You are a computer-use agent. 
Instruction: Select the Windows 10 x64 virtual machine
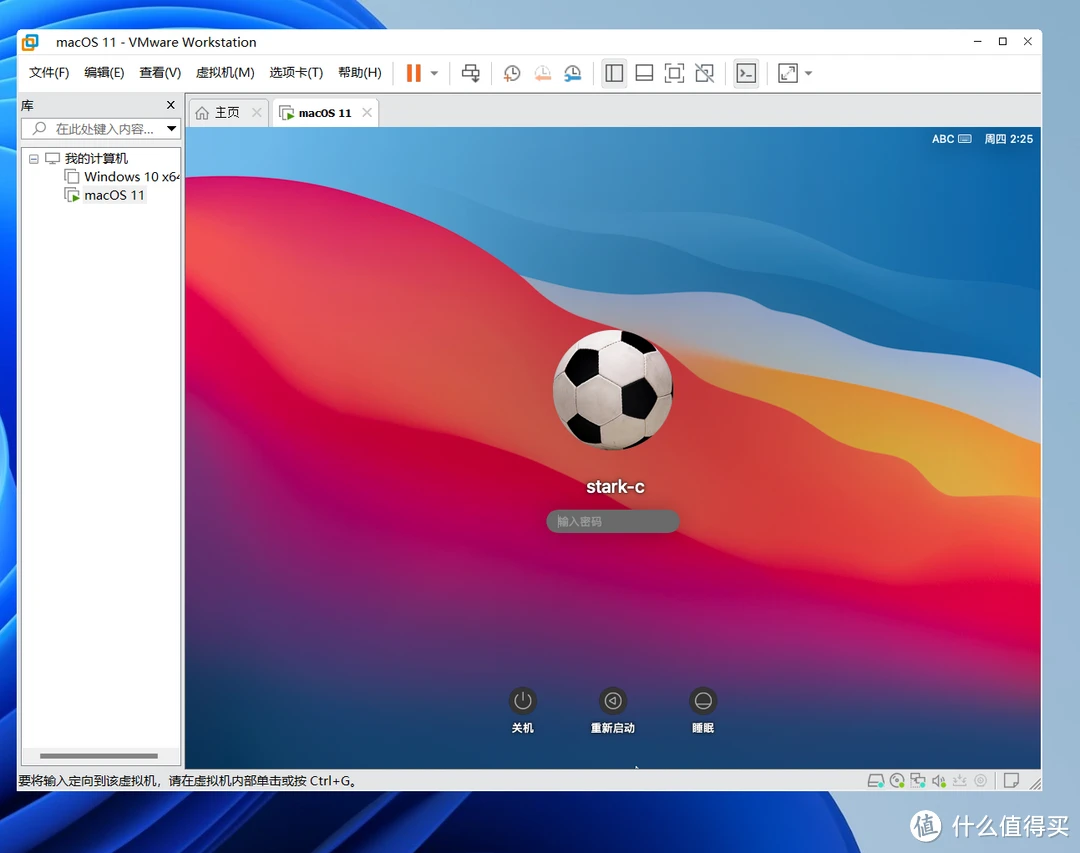click(x=123, y=176)
